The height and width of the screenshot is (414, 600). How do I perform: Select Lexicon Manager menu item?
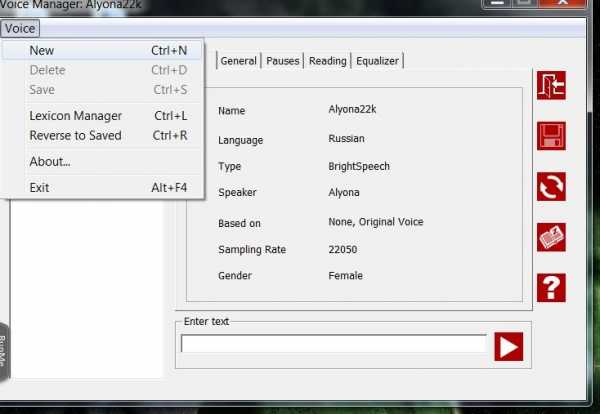click(x=76, y=116)
